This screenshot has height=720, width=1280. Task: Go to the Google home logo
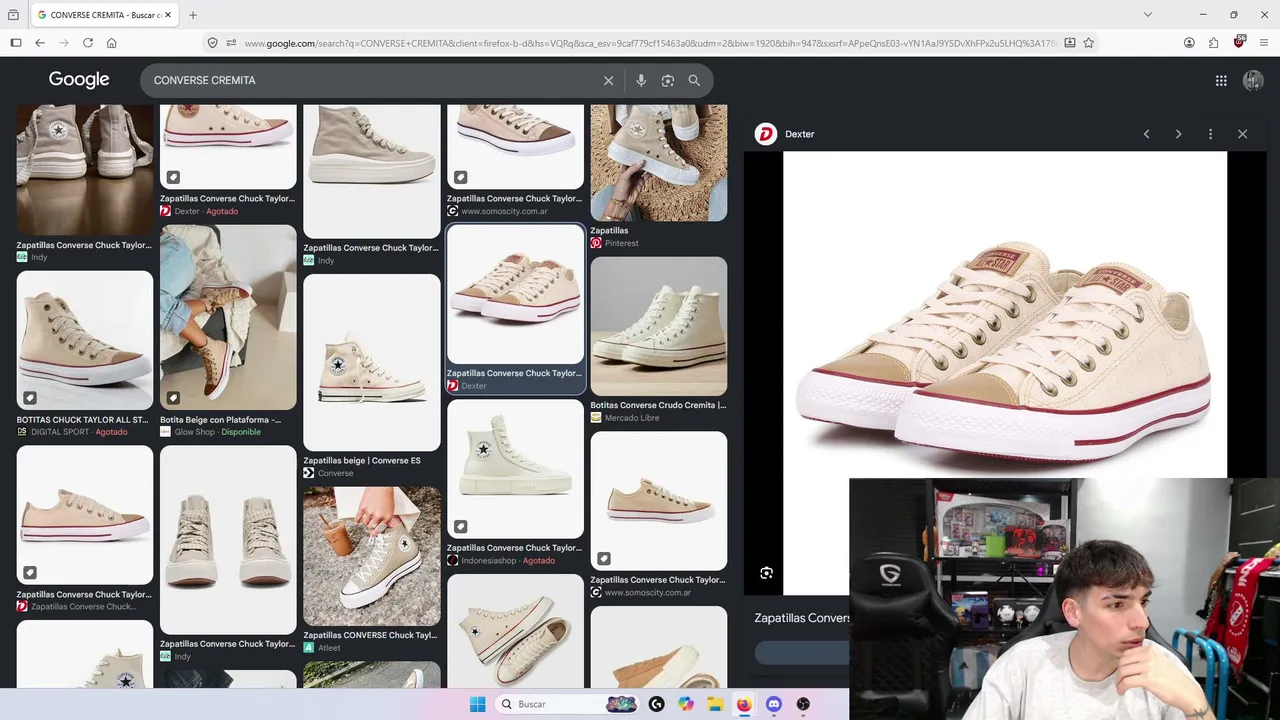pos(79,80)
